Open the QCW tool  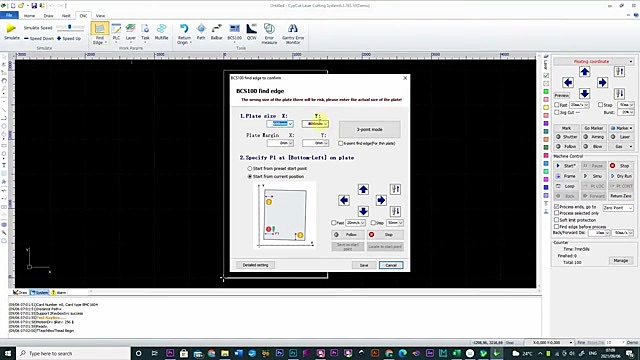pyautogui.click(x=252, y=32)
